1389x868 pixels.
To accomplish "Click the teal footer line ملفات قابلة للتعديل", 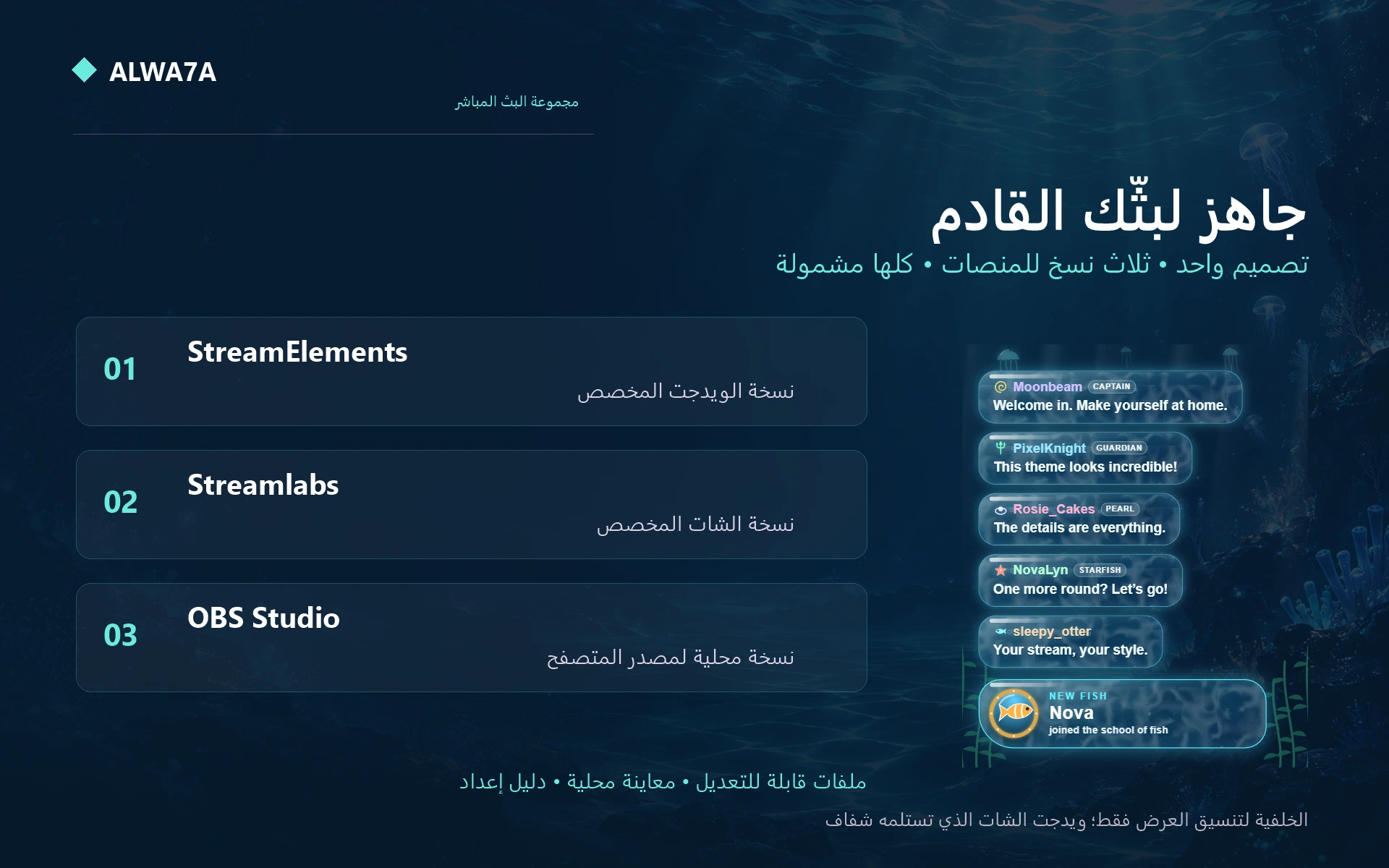I will (663, 782).
